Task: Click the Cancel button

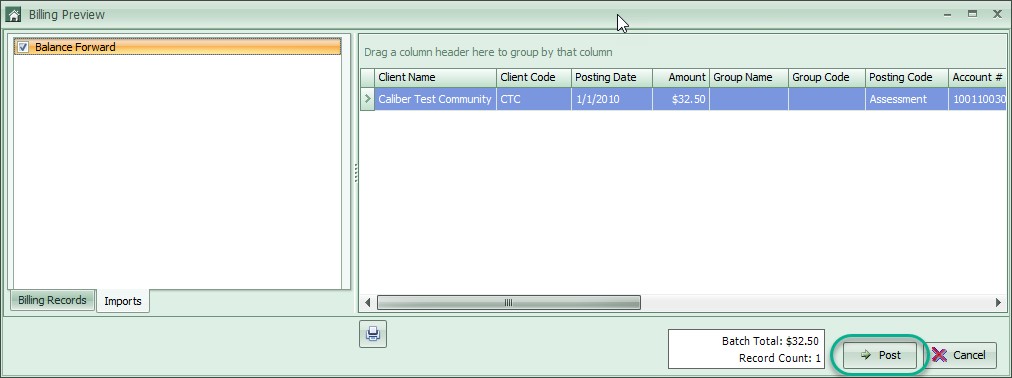Action: point(960,355)
